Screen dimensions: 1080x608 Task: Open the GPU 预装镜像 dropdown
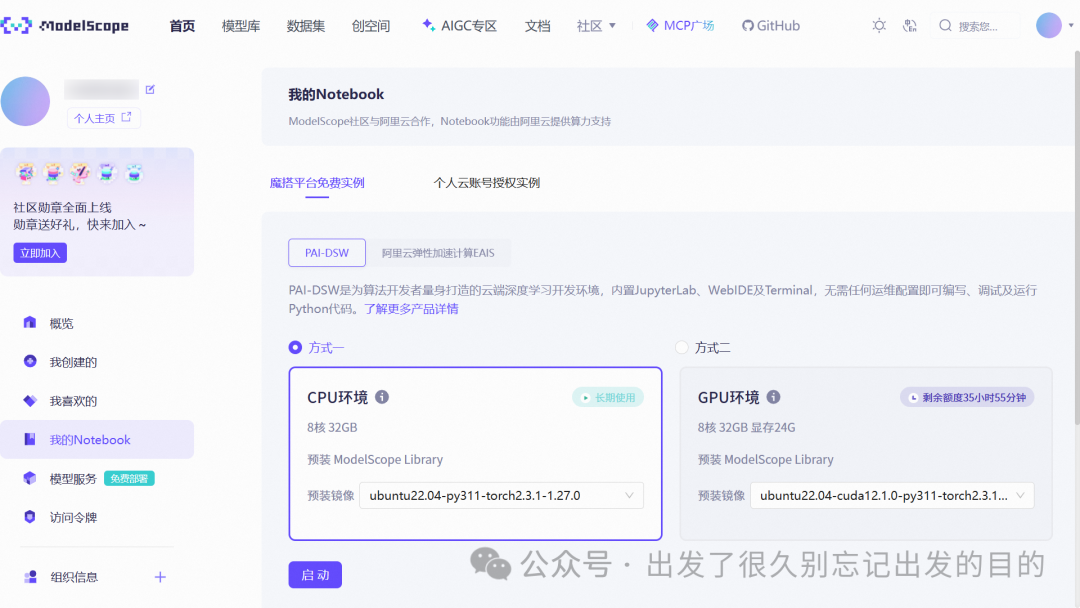tap(892, 495)
